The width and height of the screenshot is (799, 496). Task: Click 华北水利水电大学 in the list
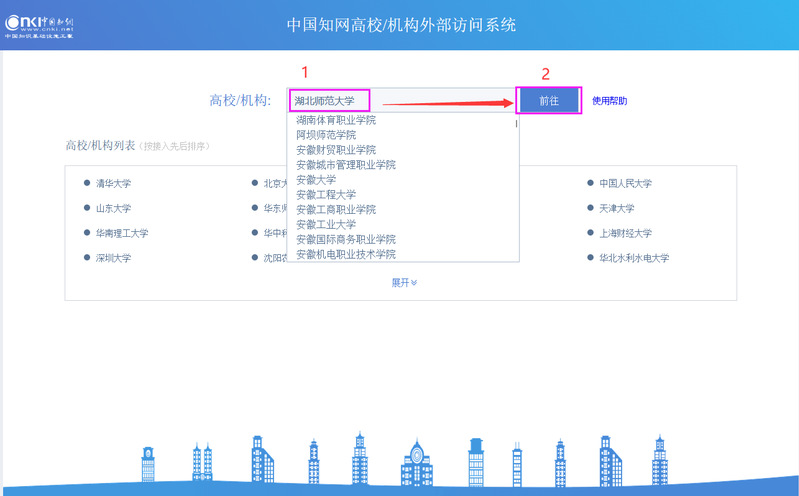click(x=634, y=258)
